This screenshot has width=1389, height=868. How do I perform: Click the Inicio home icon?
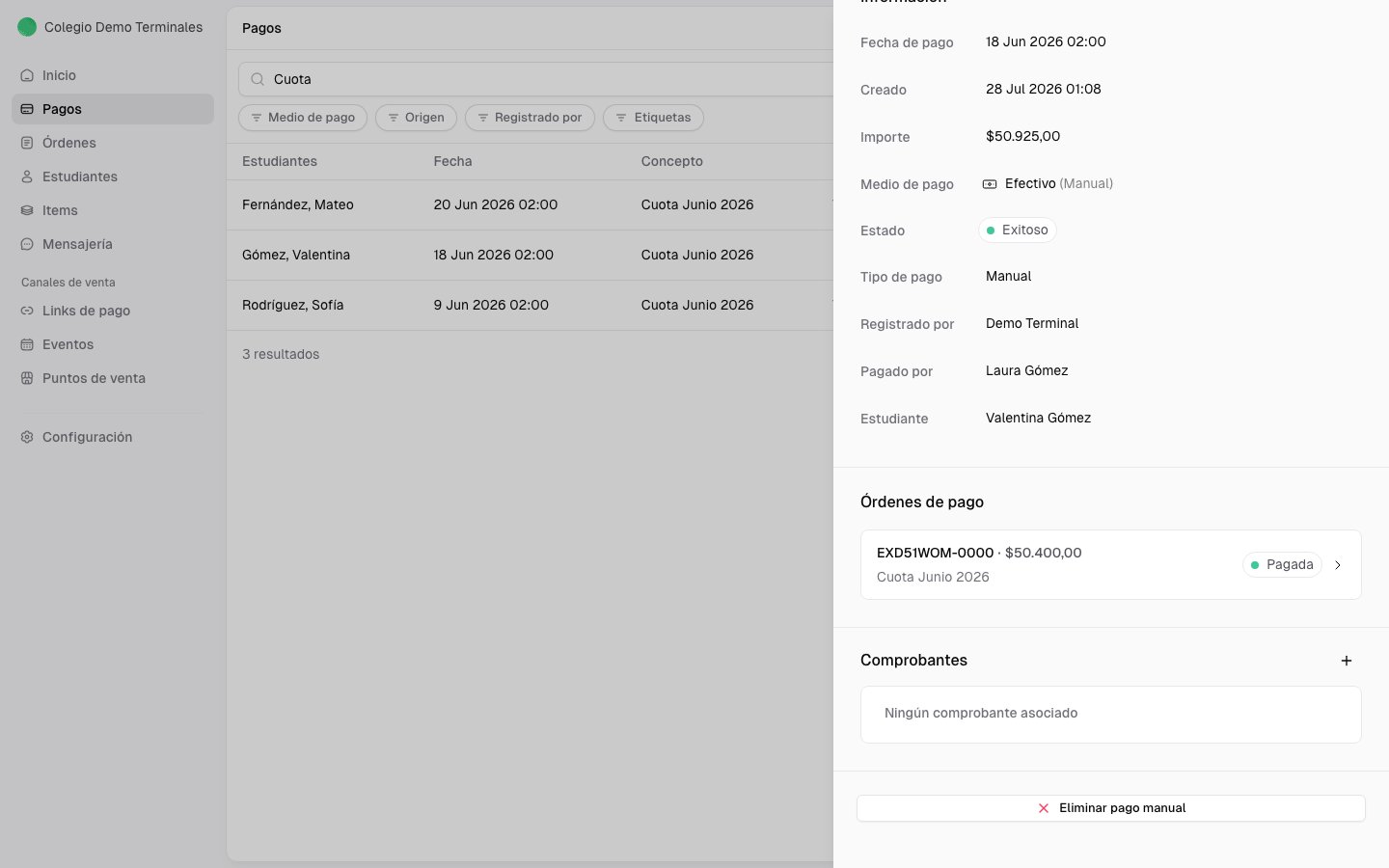tap(27, 75)
